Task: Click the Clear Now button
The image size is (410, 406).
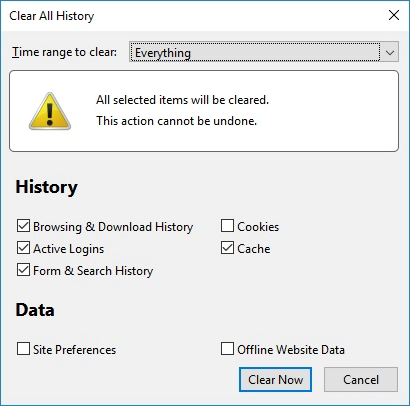Action: click(x=275, y=380)
